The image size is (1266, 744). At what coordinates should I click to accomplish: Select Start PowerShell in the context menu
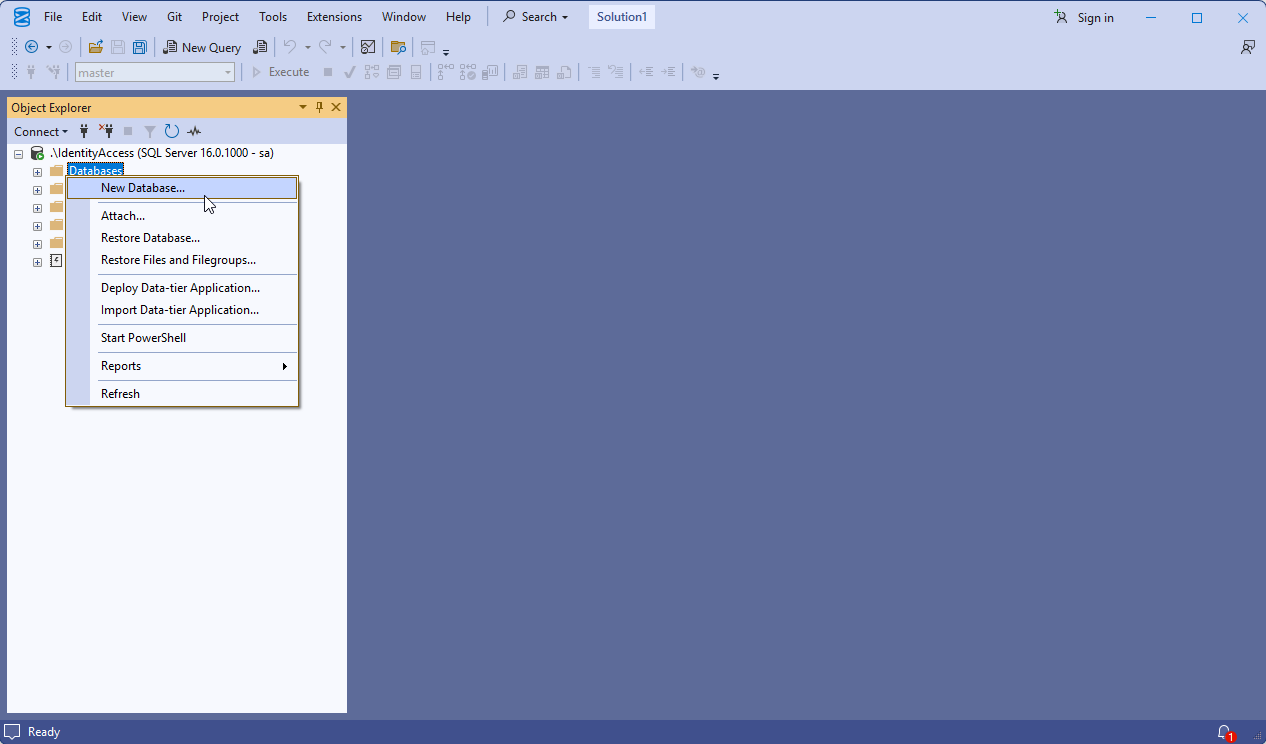tap(182, 338)
